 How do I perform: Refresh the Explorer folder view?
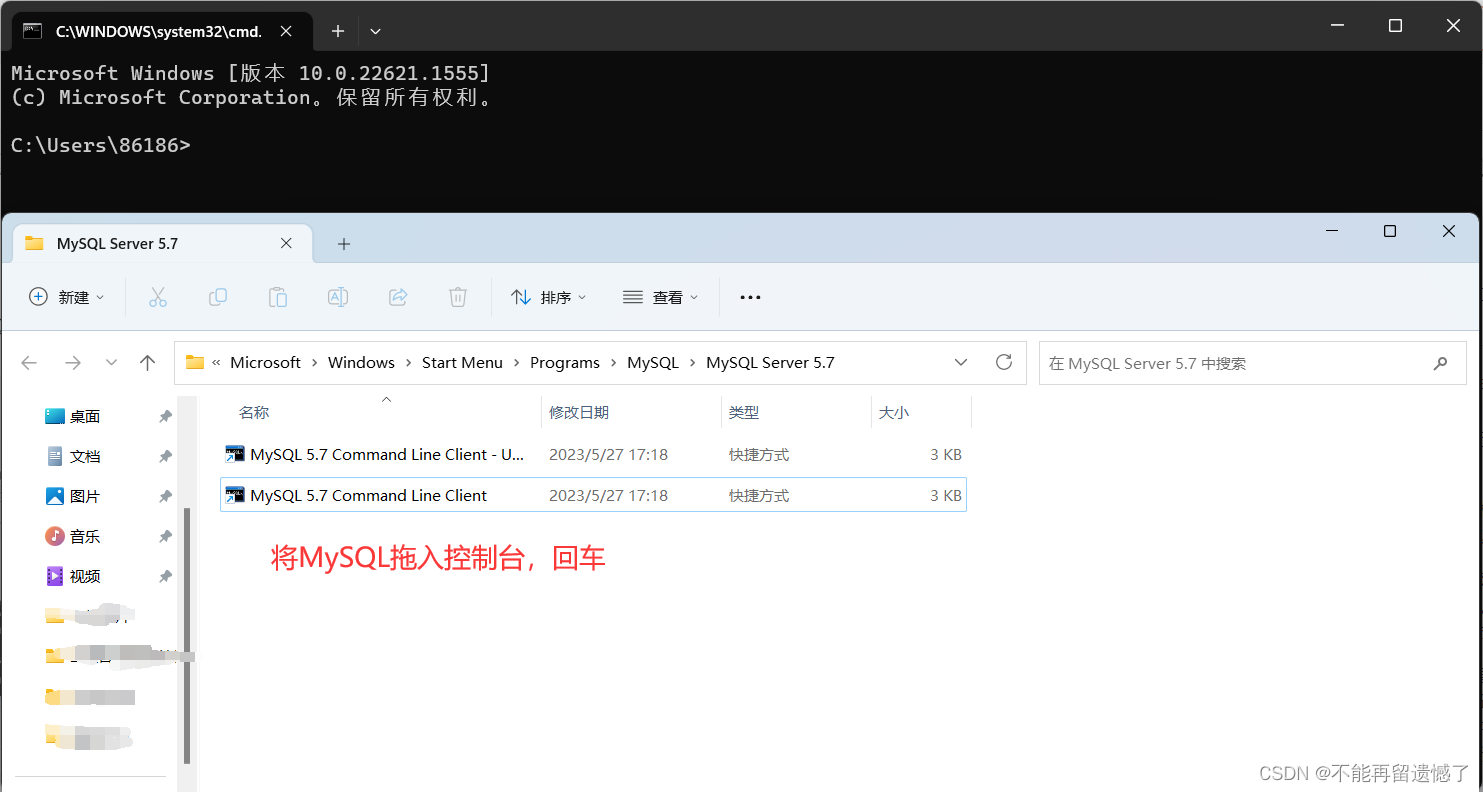[1004, 362]
